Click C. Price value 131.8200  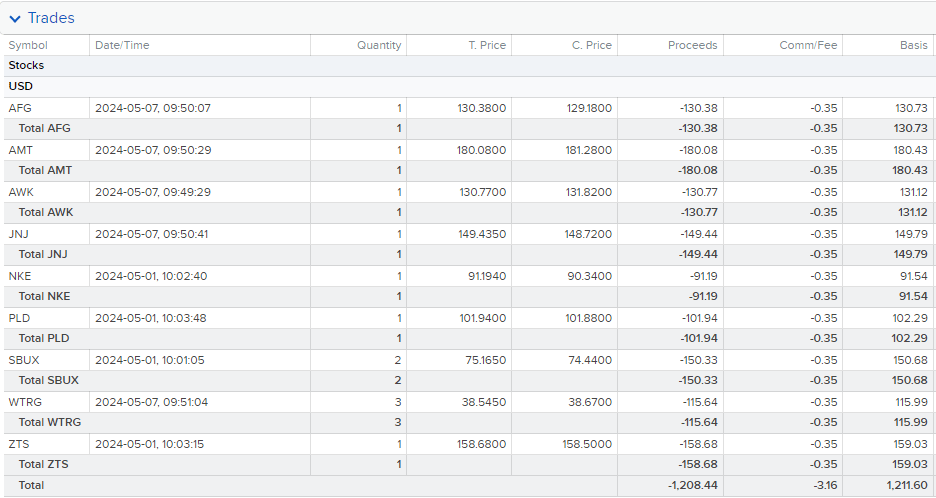coord(589,192)
